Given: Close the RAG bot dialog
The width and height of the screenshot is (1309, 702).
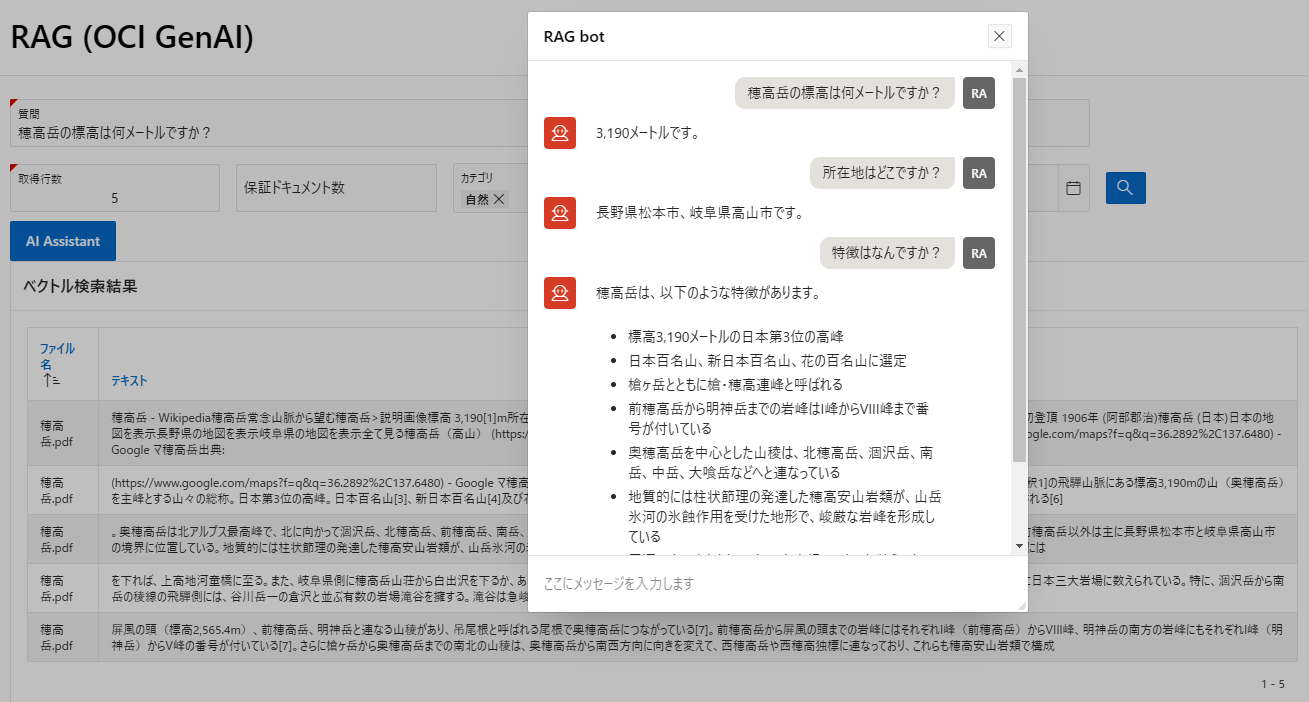Looking at the screenshot, I should [999, 36].
